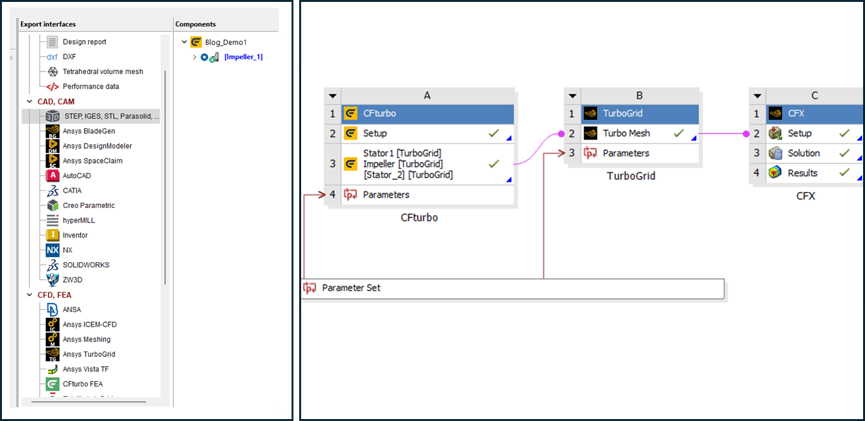865x421 pixels.
Task: Click the Ansys Vista TF icon
Action: click(x=52, y=369)
